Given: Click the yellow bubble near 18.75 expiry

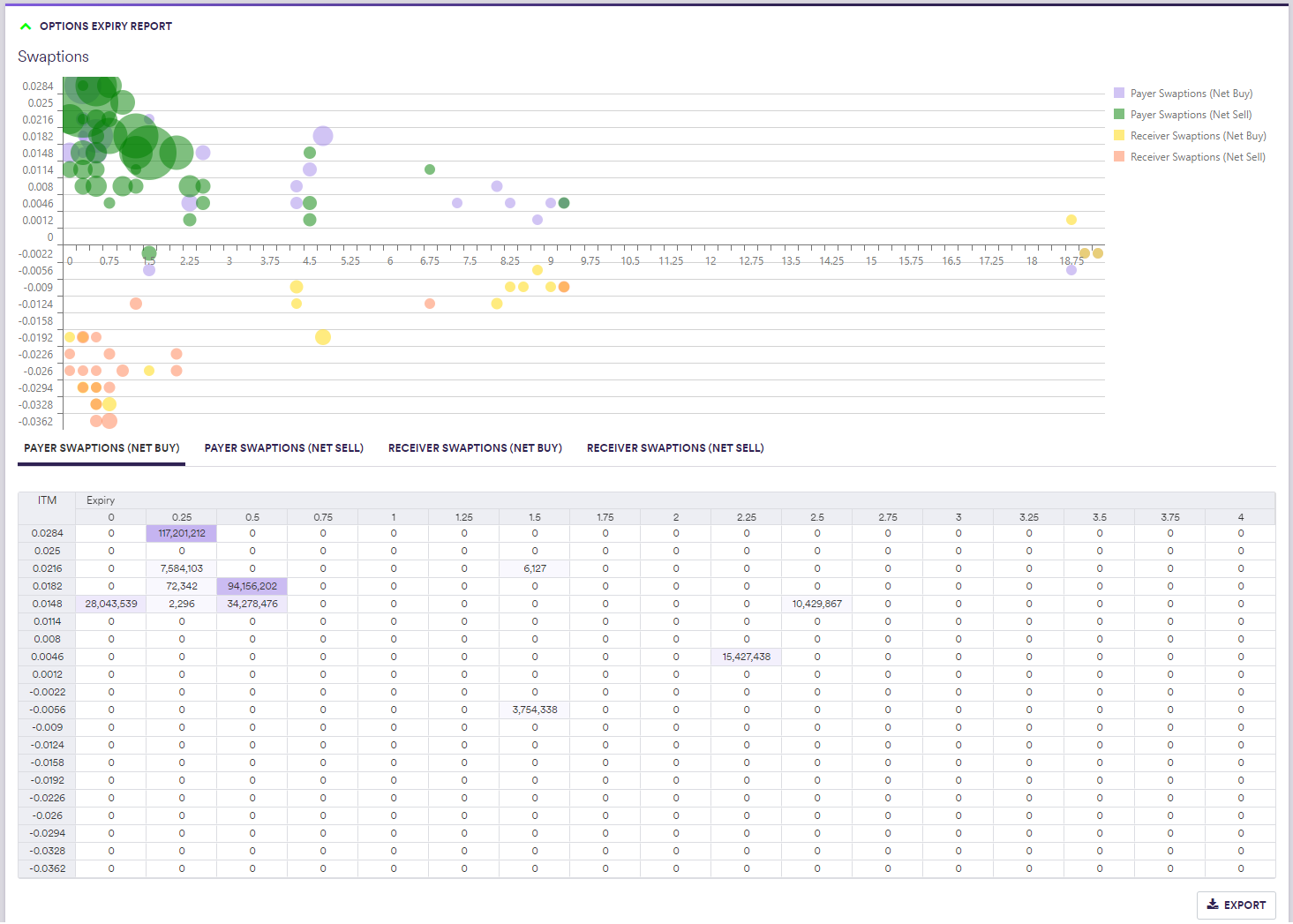Looking at the screenshot, I should point(1071,220).
